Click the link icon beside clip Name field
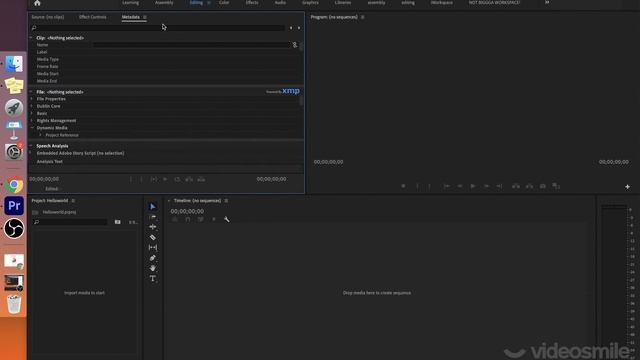Screen dimensions: 640x360 tap(295, 45)
